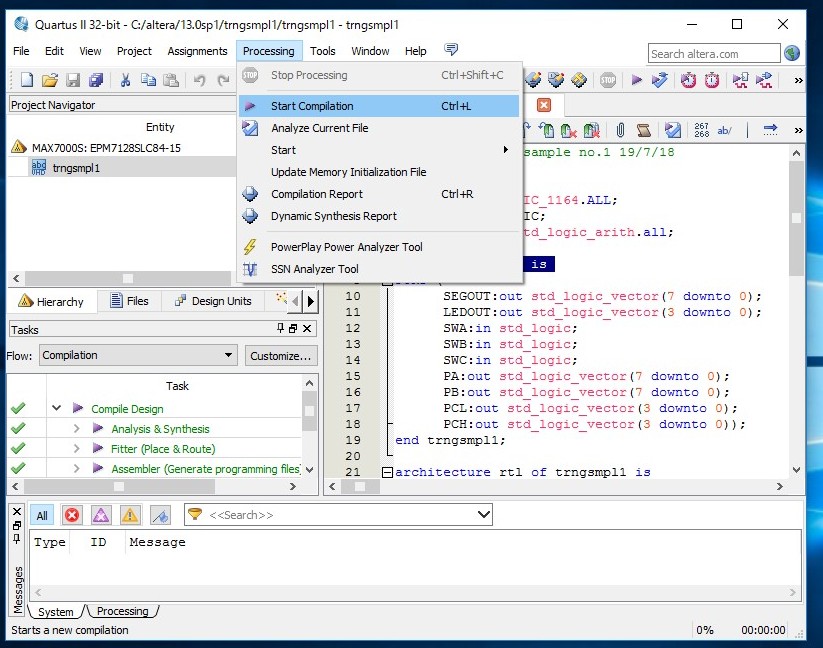This screenshot has height=648, width=823.
Task: Select the SSN Analyzer Tool entry
Action: click(x=378, y=269)
